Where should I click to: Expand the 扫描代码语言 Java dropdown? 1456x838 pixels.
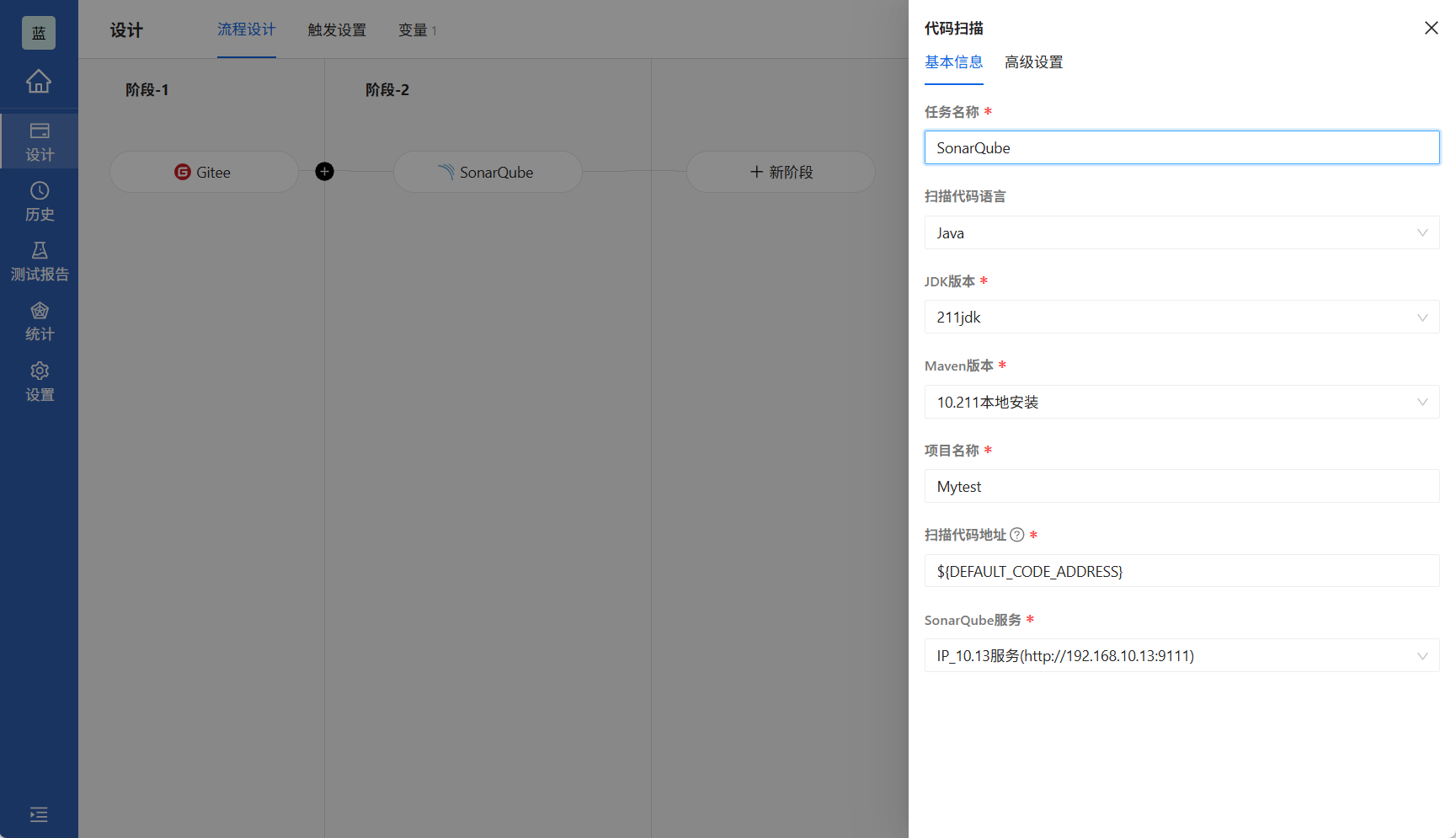[1181, 232]
